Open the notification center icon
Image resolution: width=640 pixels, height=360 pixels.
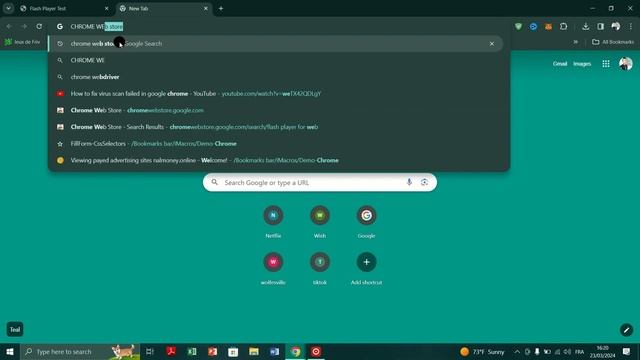click(x=627, y=351)
